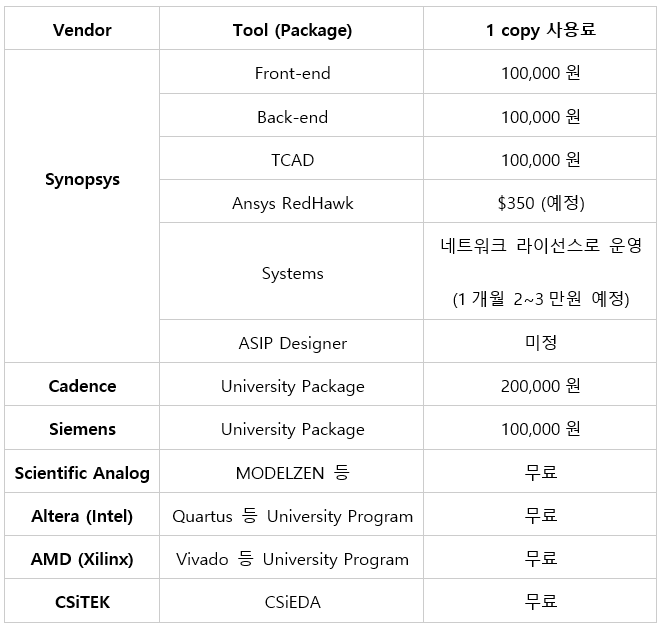Select the Systems tool cell

(x=292, y=273)
